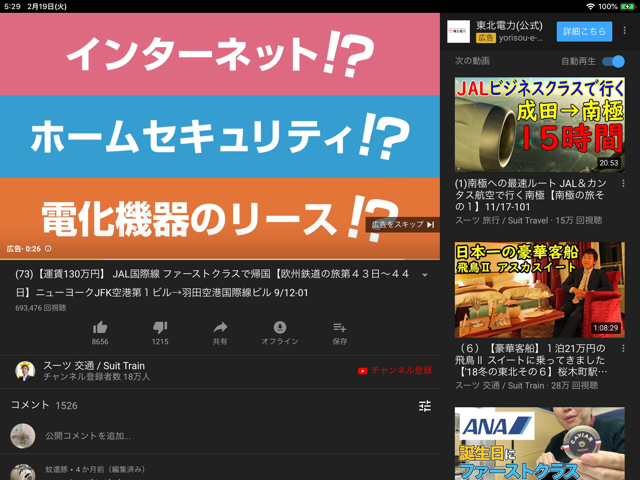This screenshot has height=480, width=640.
Task: Tap the 詳細こちら button
Action: coord(584,31)
